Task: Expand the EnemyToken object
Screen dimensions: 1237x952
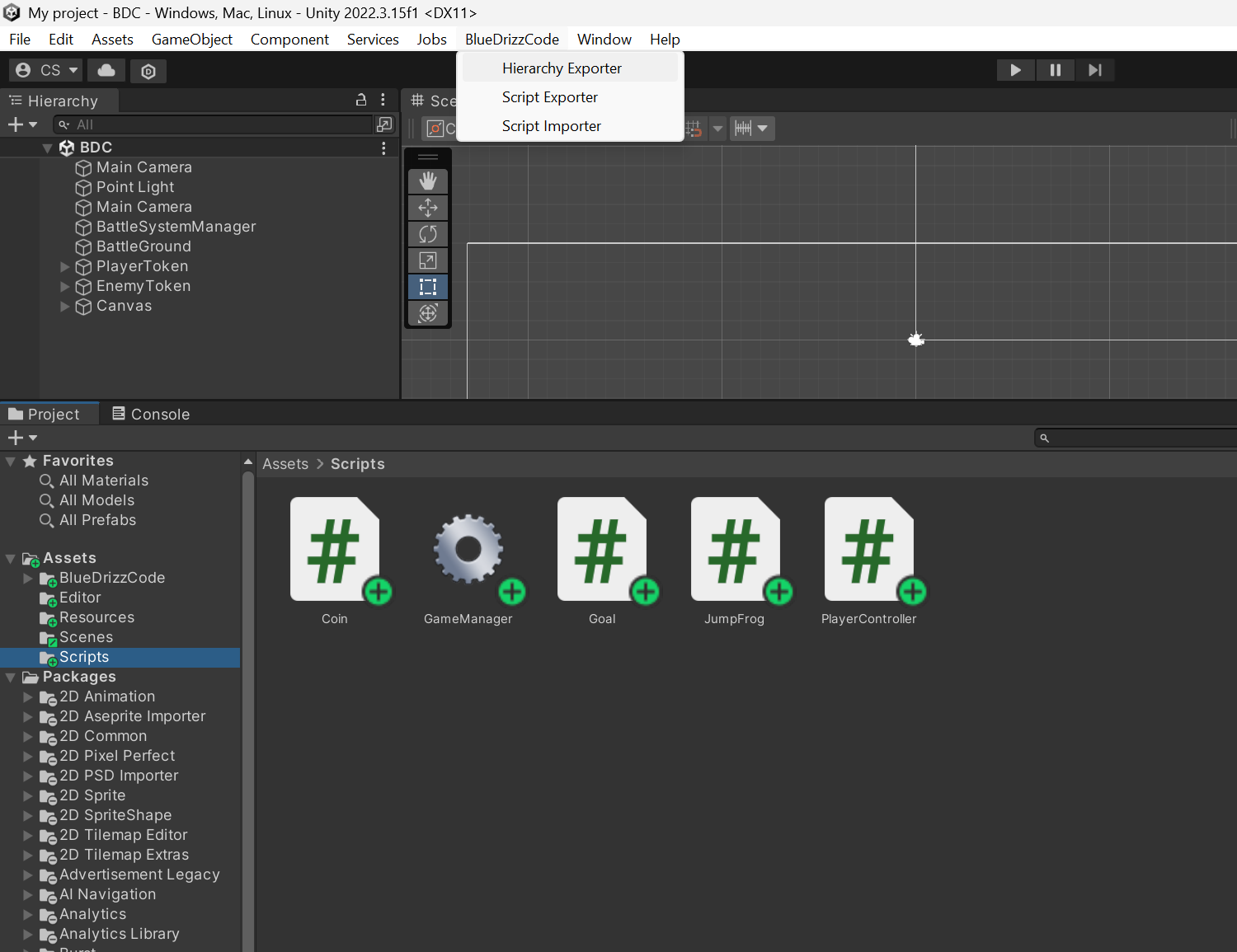Action: click(65, 286)
